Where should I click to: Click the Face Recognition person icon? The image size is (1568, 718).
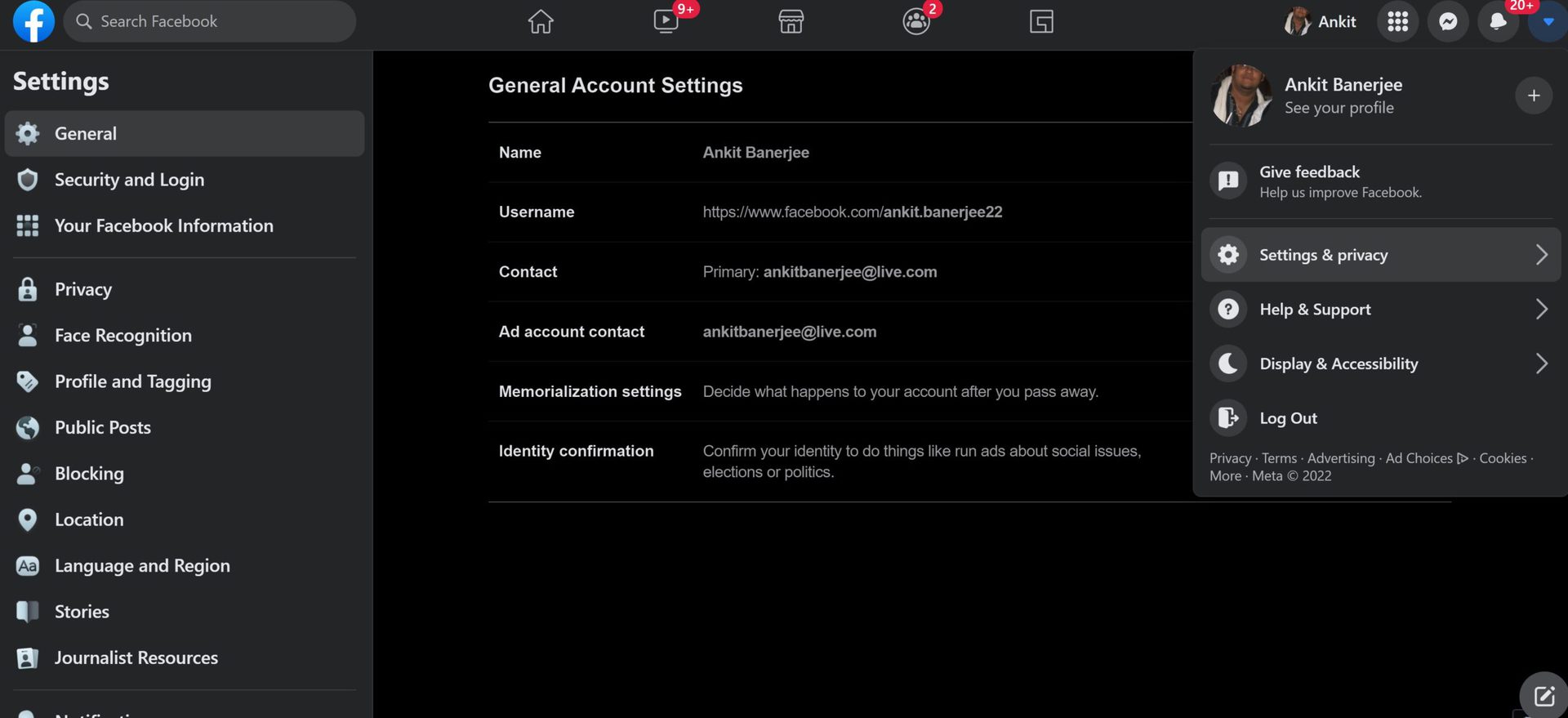tap(28, 335)
